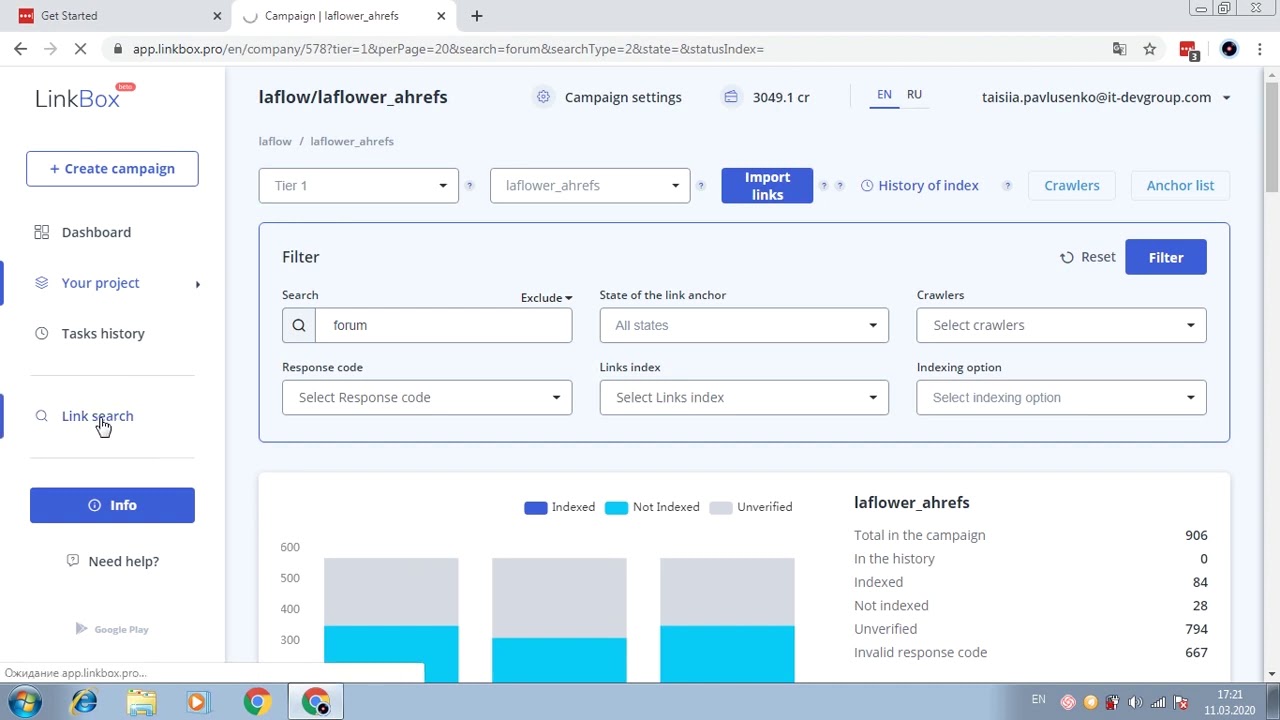Click help question mark next to Tier 1
The width and height of the screenshot is (1280, 720).
click(x=469, y=186)
